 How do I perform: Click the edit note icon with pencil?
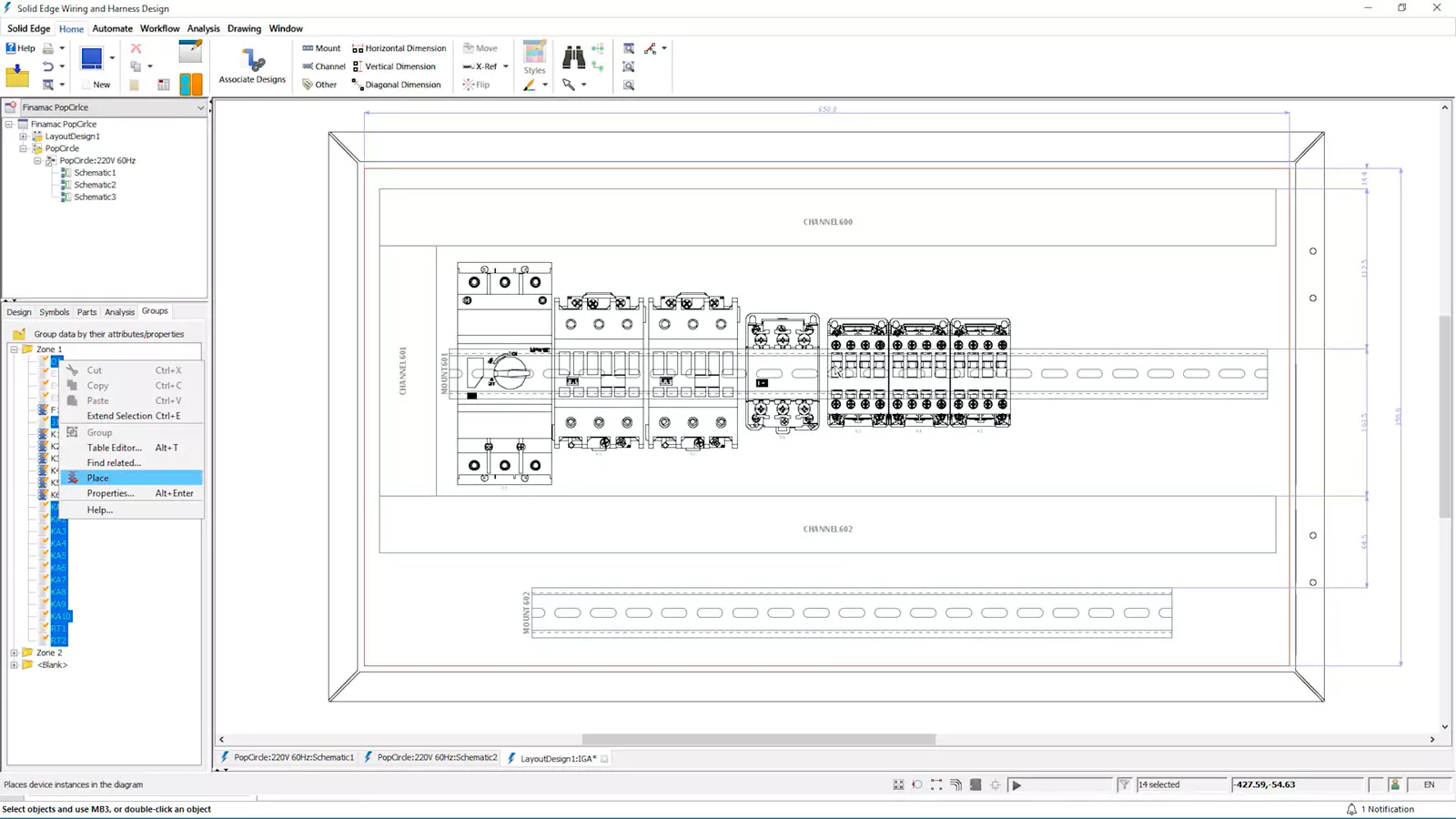click(190, 52)
